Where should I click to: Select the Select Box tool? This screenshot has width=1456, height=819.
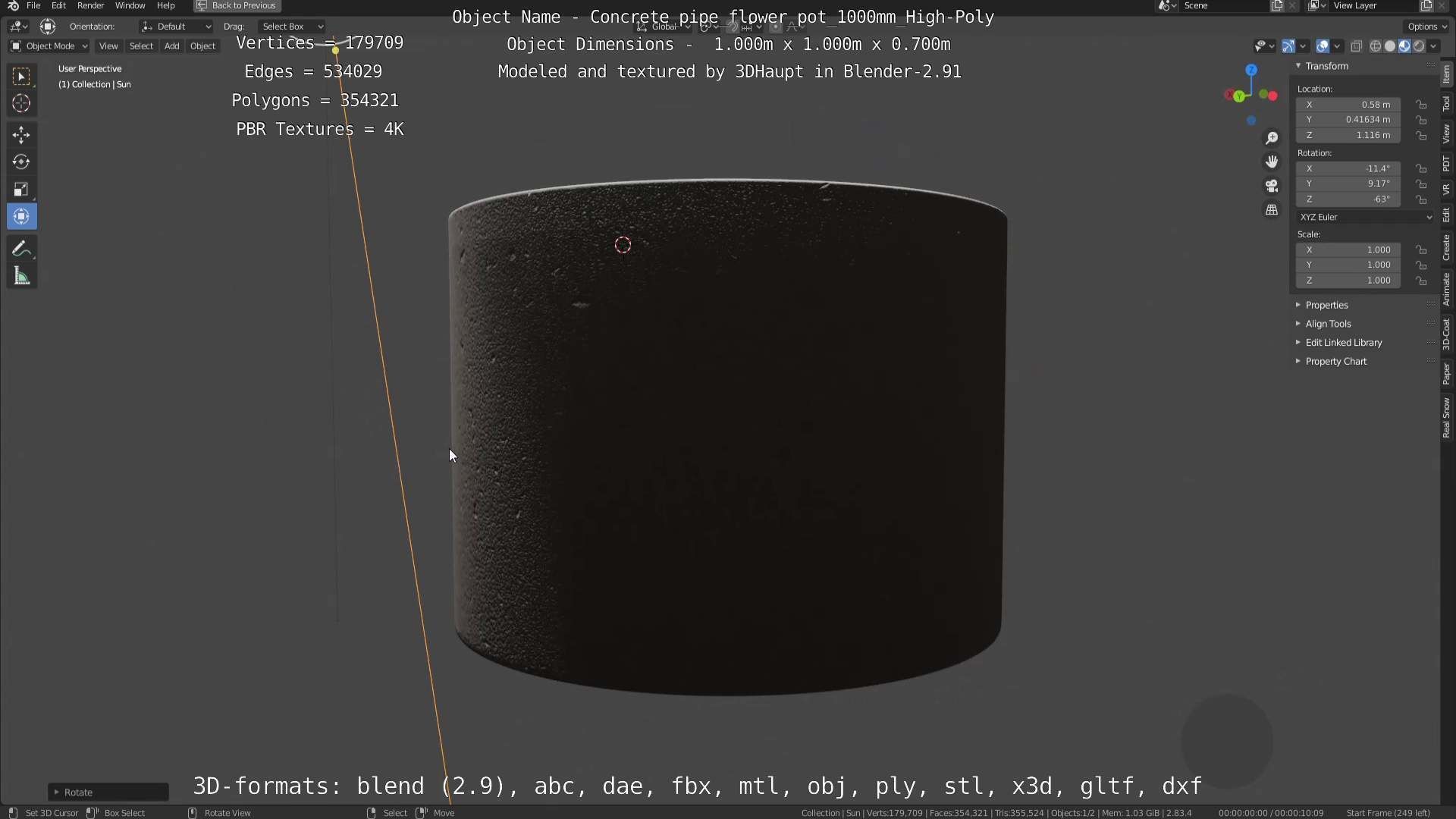21,77
